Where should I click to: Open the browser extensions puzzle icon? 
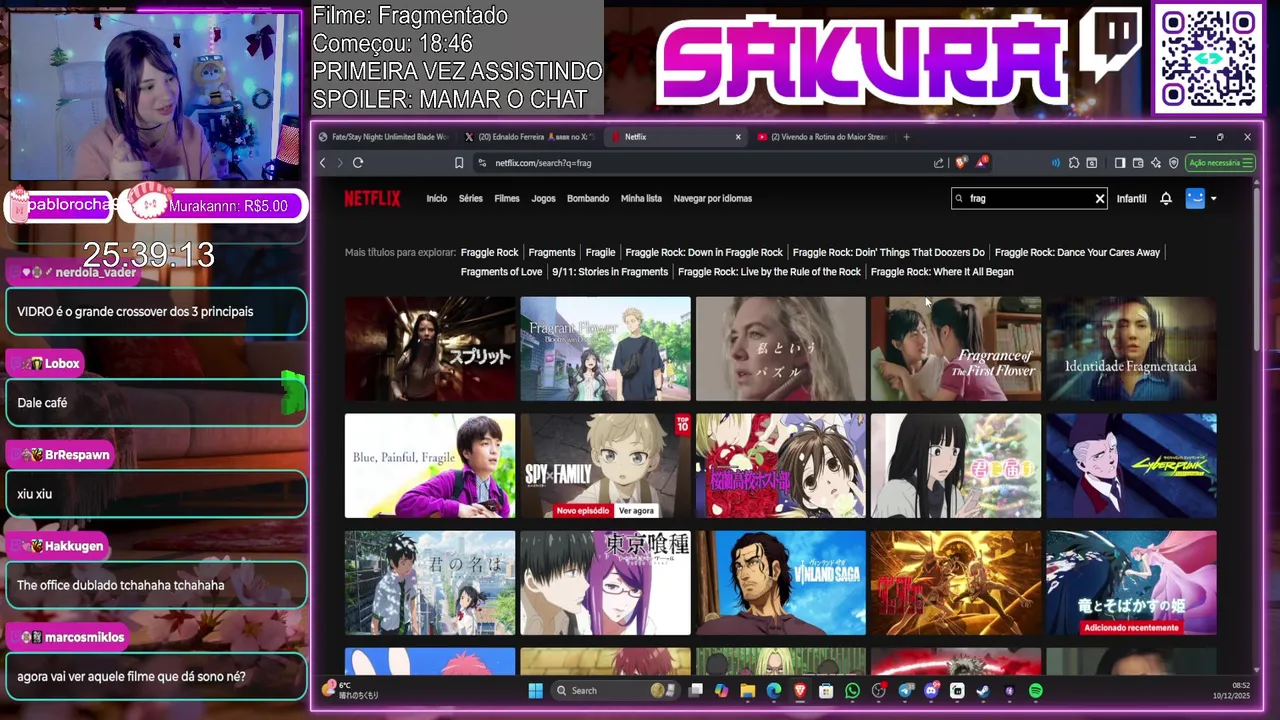1074,163
